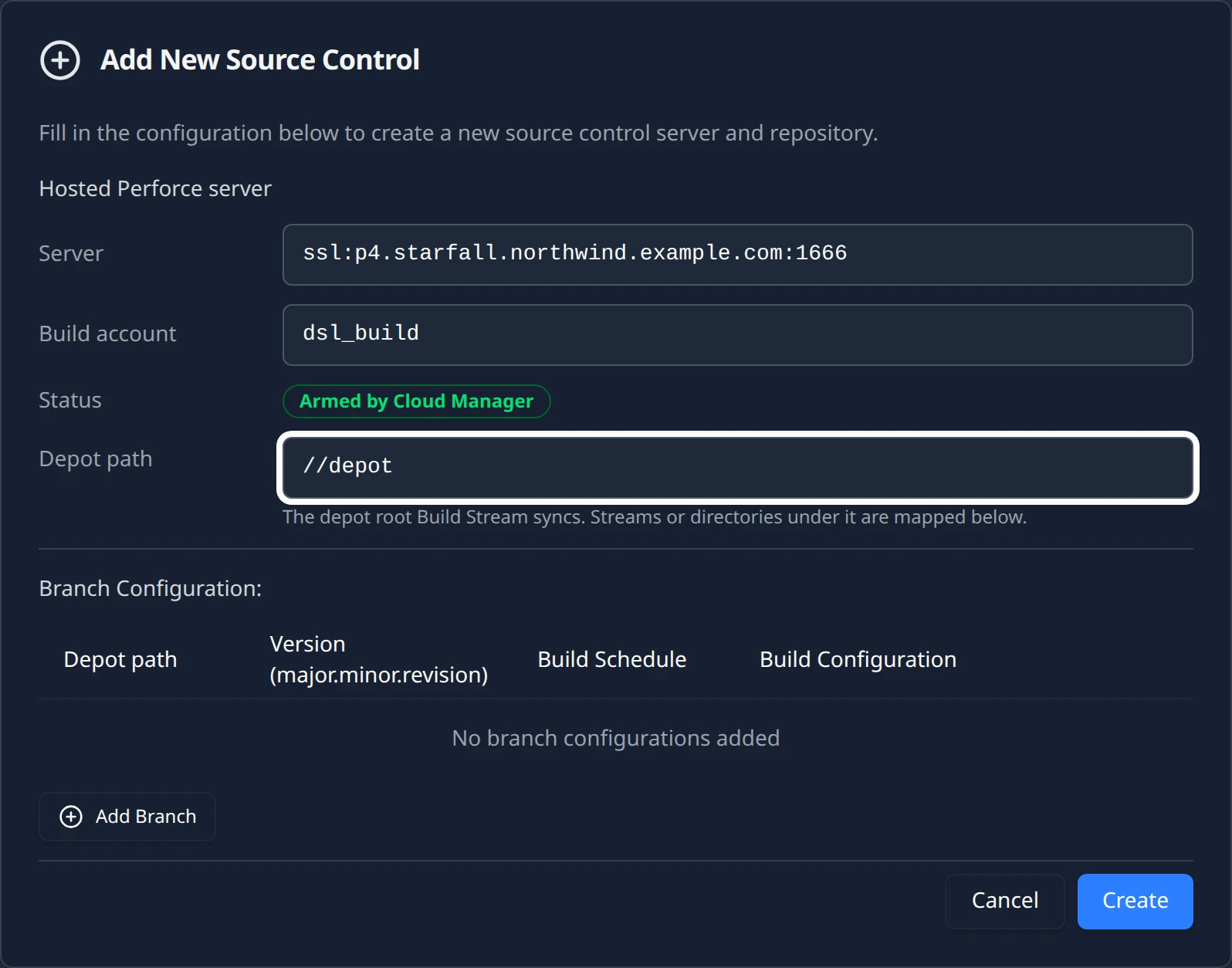Click the Add Branch button label
1232x968 pixels.
146,817
